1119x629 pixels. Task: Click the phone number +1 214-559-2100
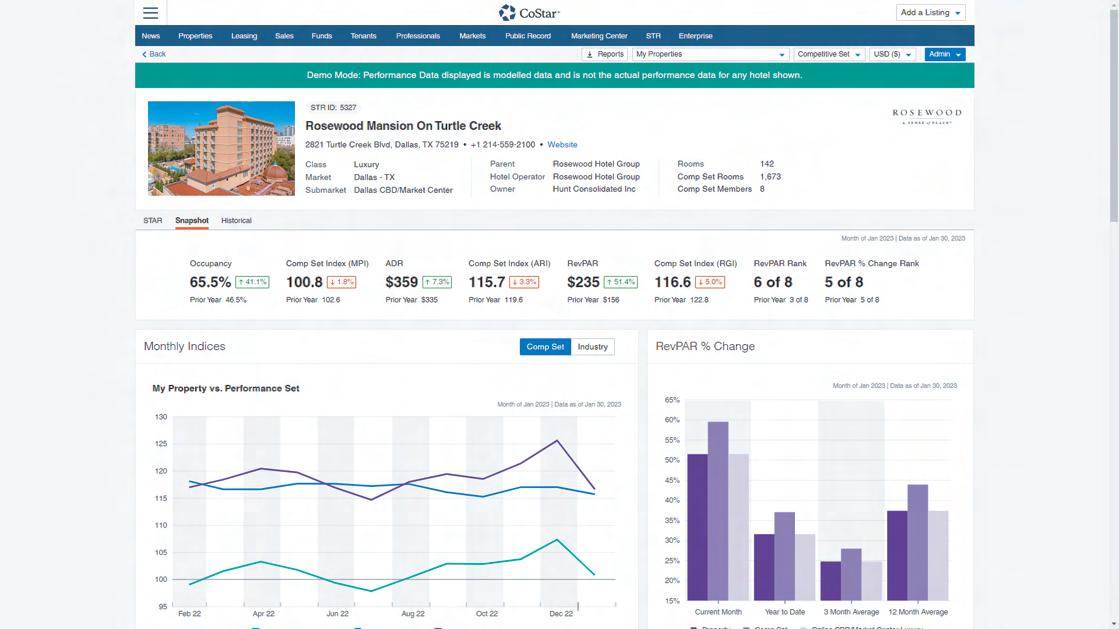502,144
